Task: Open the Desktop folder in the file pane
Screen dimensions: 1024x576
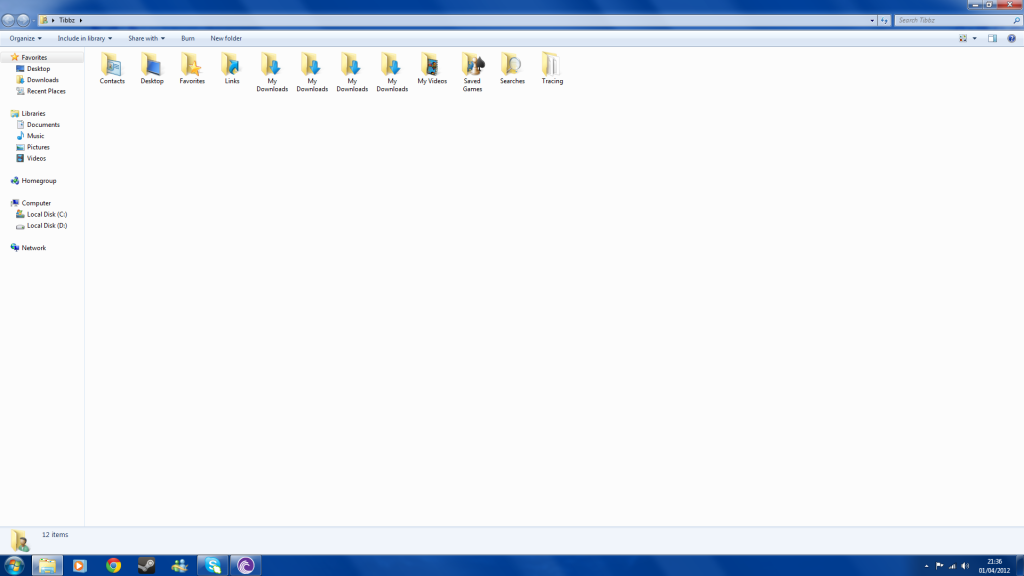Action: click(152, 69)
